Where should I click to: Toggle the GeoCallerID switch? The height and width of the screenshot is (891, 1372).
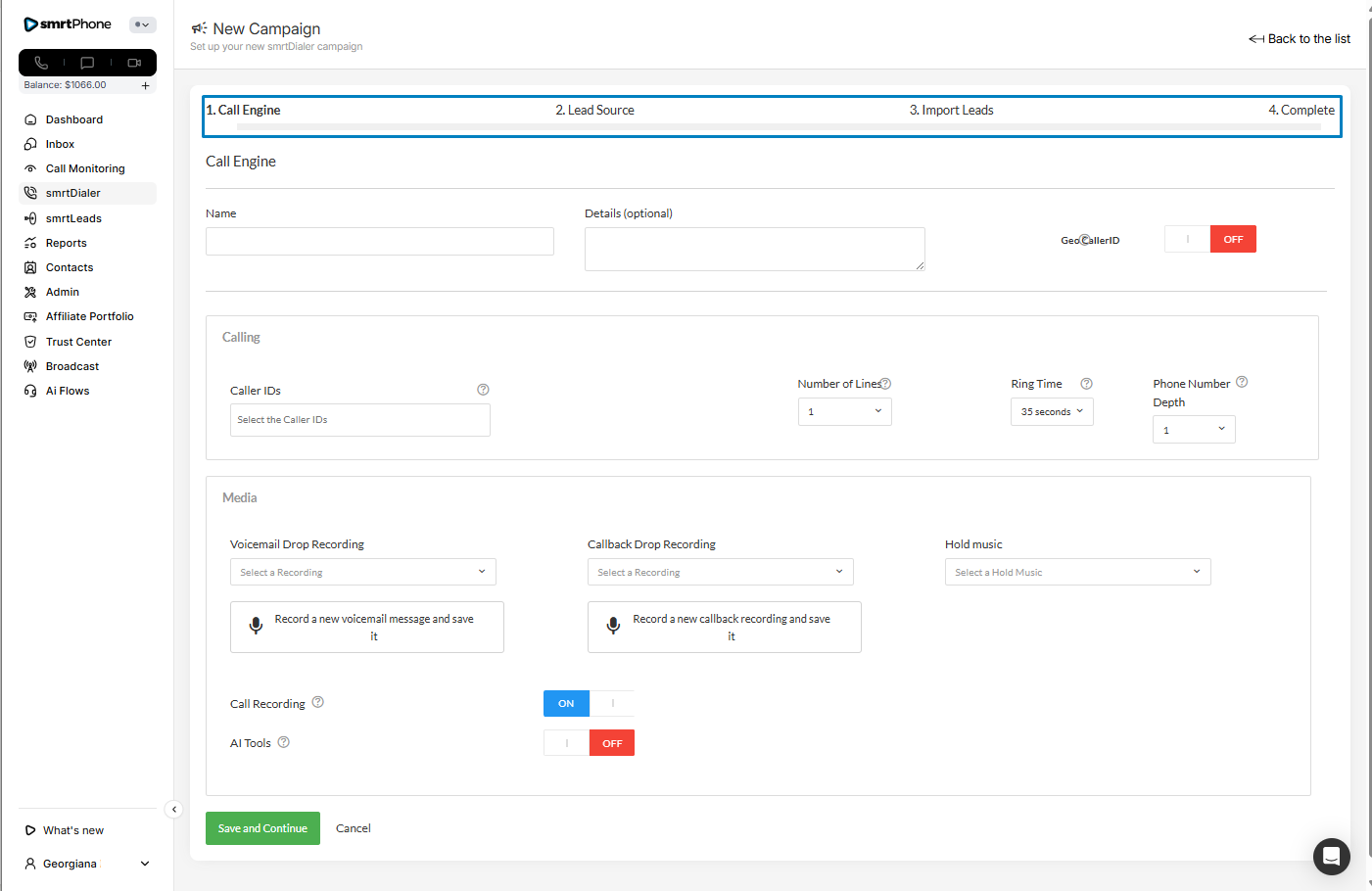pos(1209,239)
